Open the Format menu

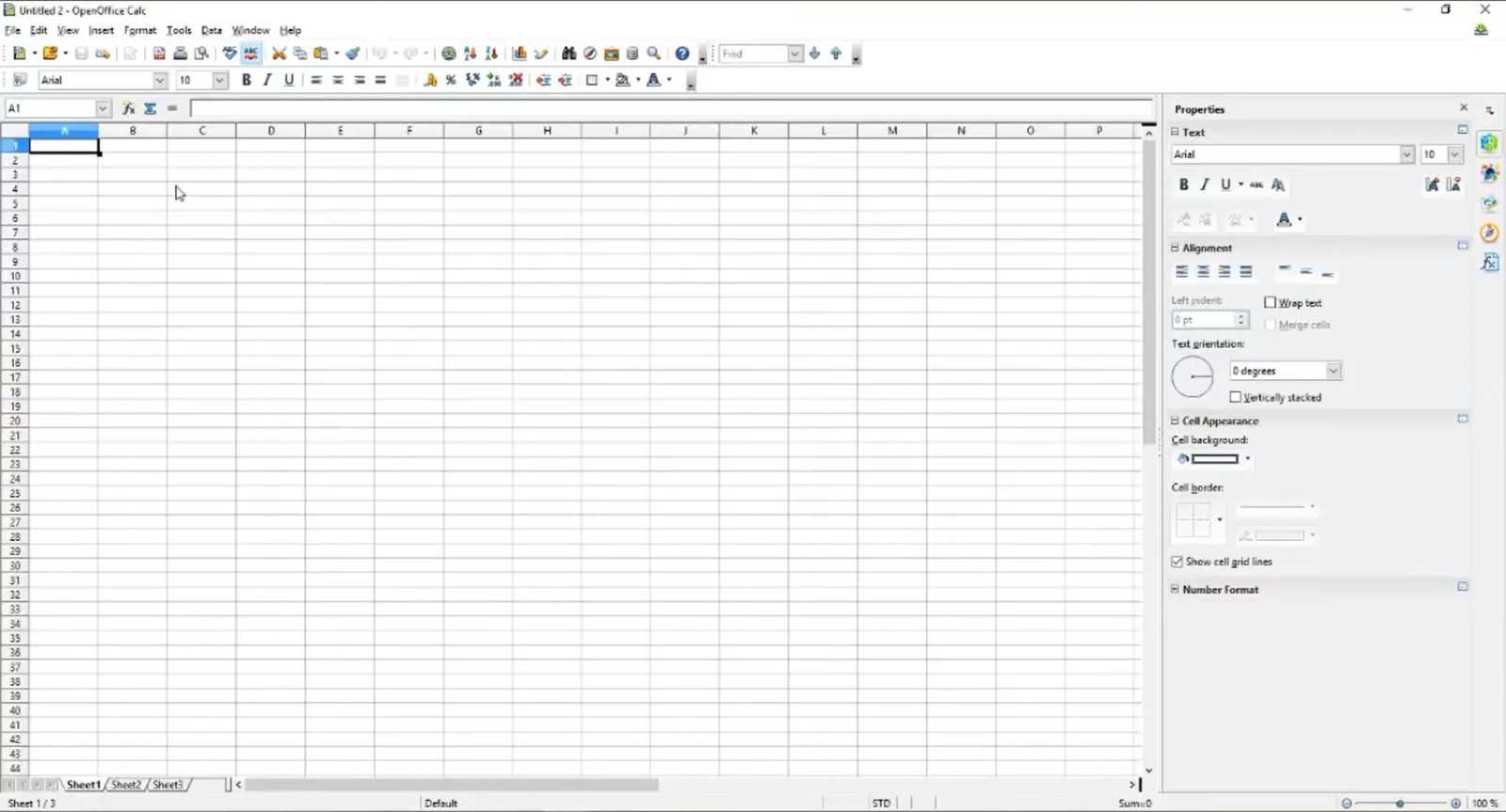click(x=139, y=30)
